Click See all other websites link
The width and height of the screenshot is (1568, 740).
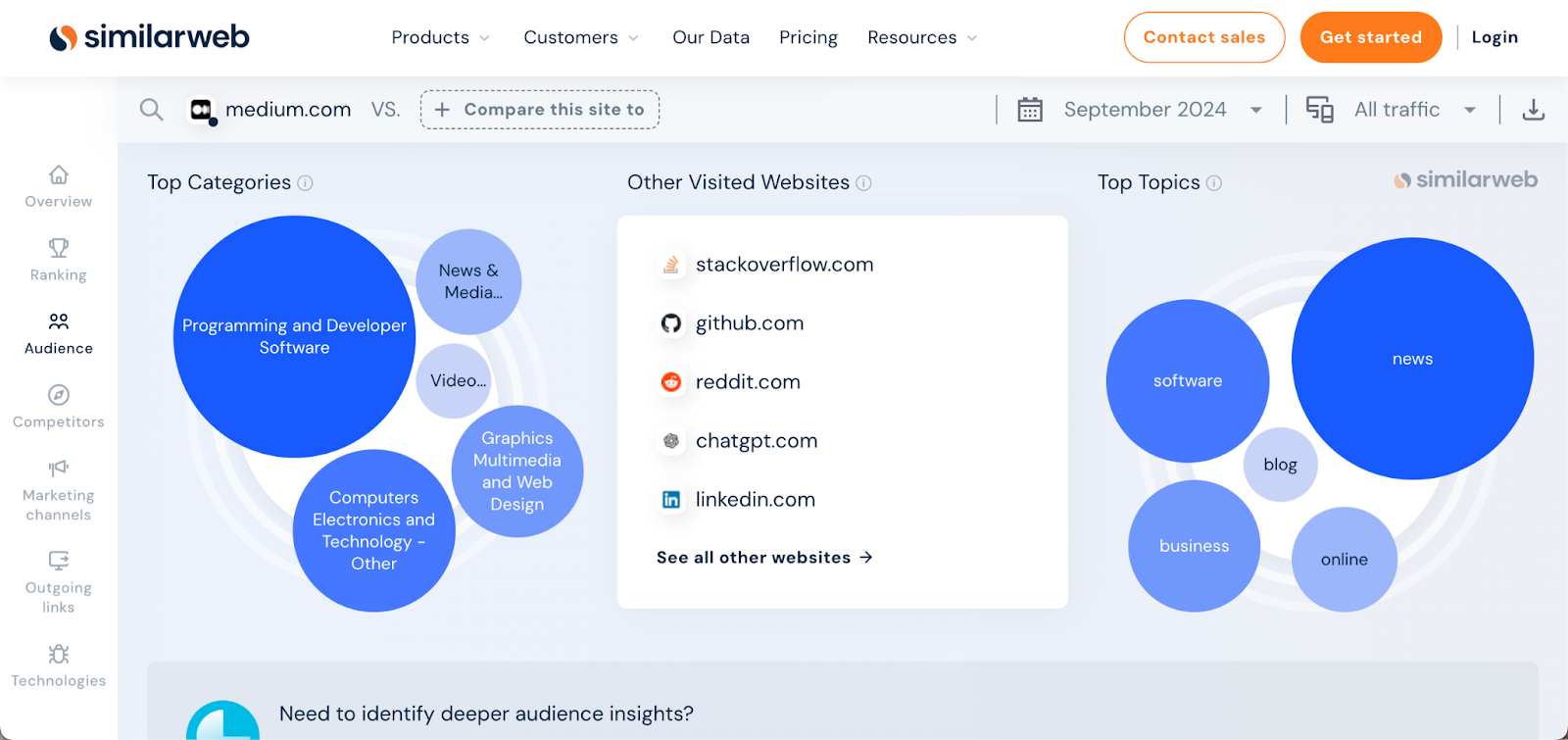(x=764, y=558)
